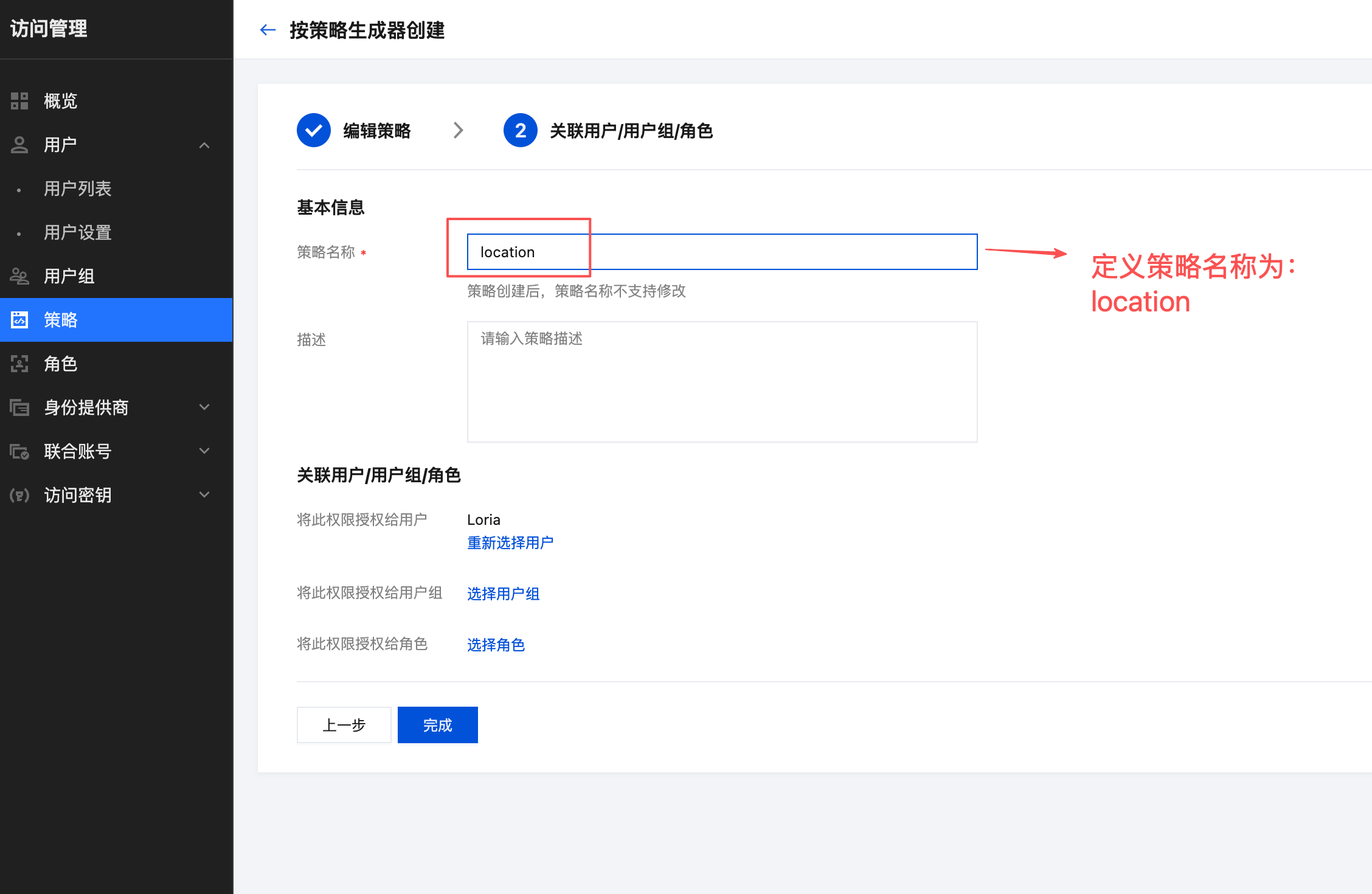
Task: Click the reselect users link
Action: coord(510,542)
